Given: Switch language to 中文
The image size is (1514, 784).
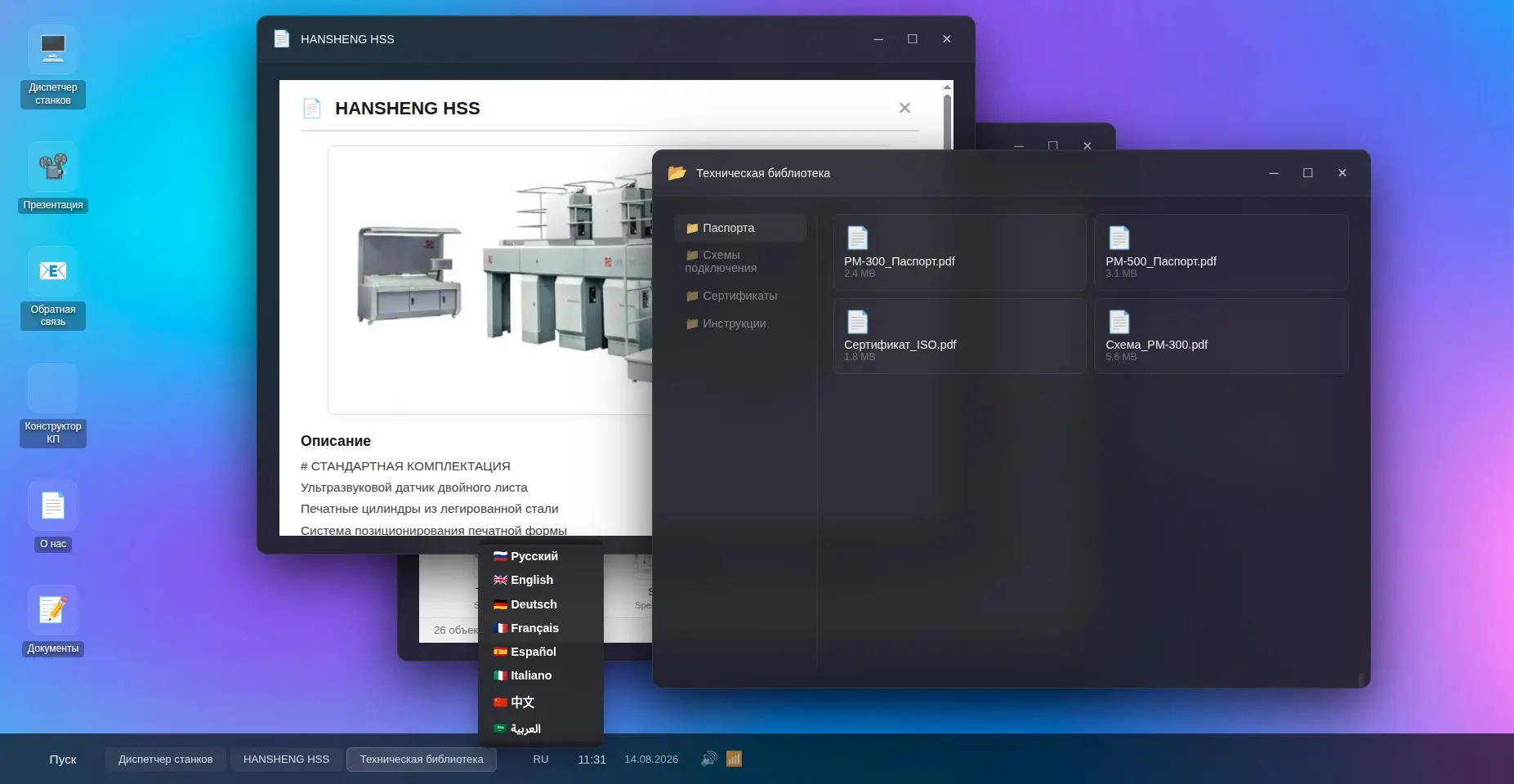Looking at the screenshot, I should pyautogui.click(x=541, y=702).
